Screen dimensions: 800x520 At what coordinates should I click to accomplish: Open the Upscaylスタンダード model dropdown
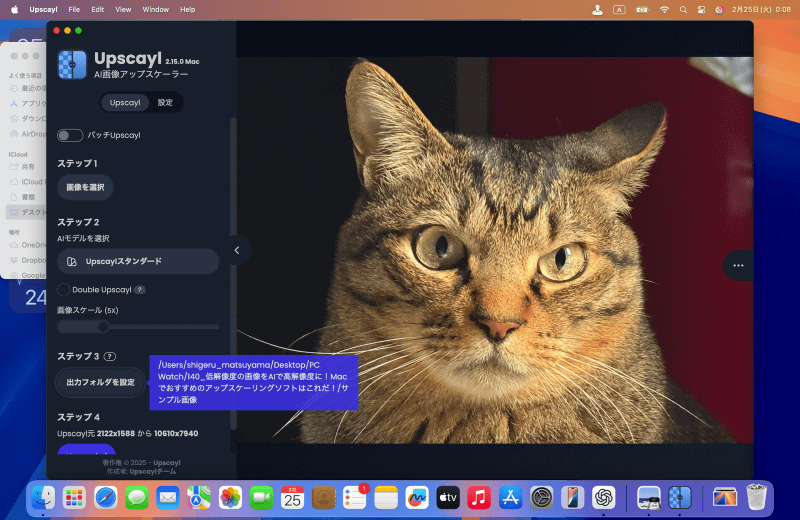(138, 261)
